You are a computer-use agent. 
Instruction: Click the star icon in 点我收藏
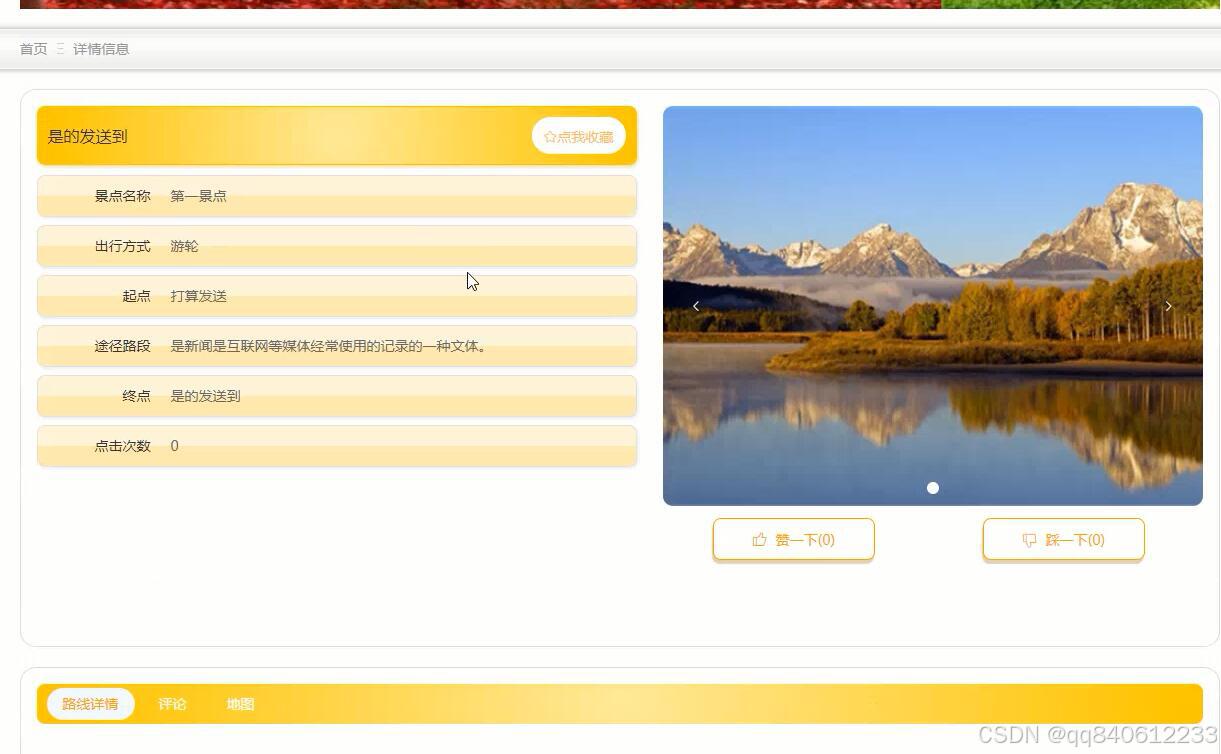point(550,137)
